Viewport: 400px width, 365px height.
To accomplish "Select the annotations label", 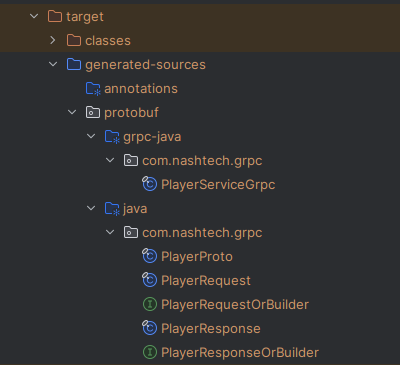I will point(141,89).
